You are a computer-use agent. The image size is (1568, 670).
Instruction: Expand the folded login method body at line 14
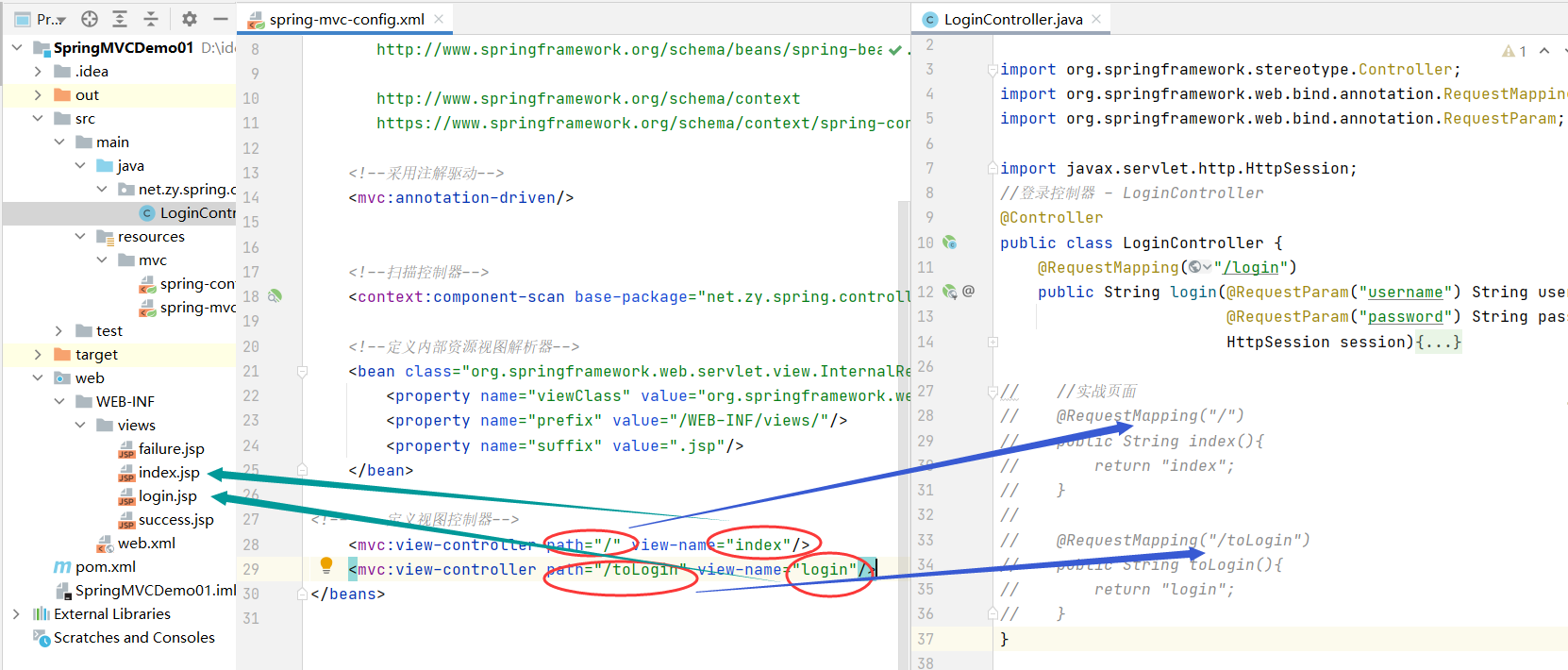tap(993, 342)
